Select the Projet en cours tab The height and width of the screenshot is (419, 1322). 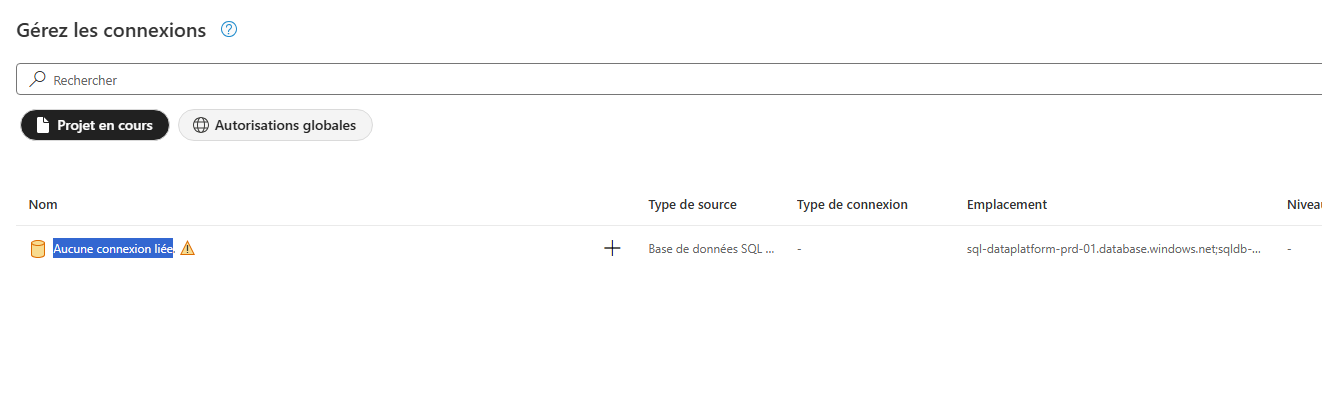(95, 125)
